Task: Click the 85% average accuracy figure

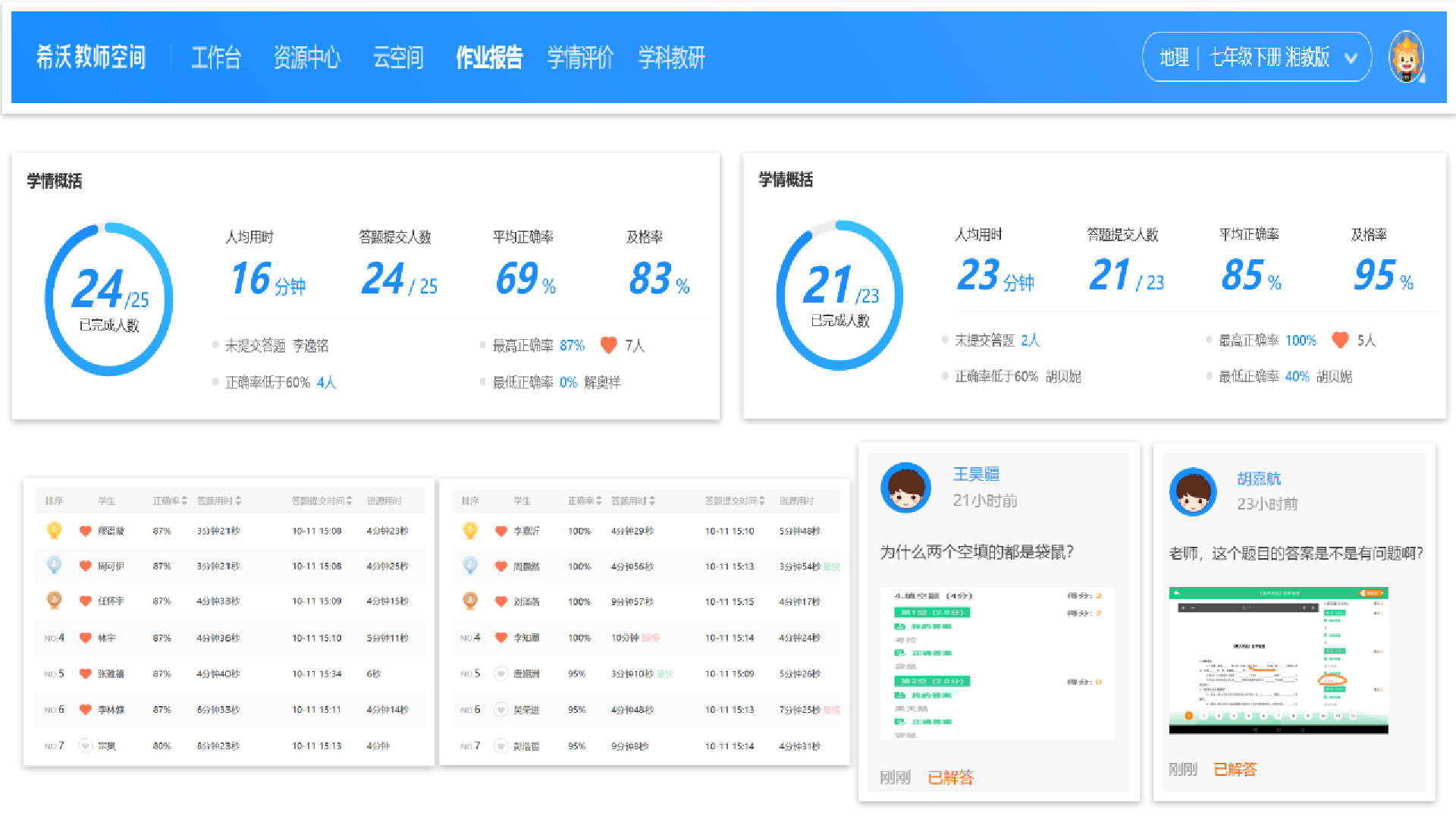Action: (1251, 275)
